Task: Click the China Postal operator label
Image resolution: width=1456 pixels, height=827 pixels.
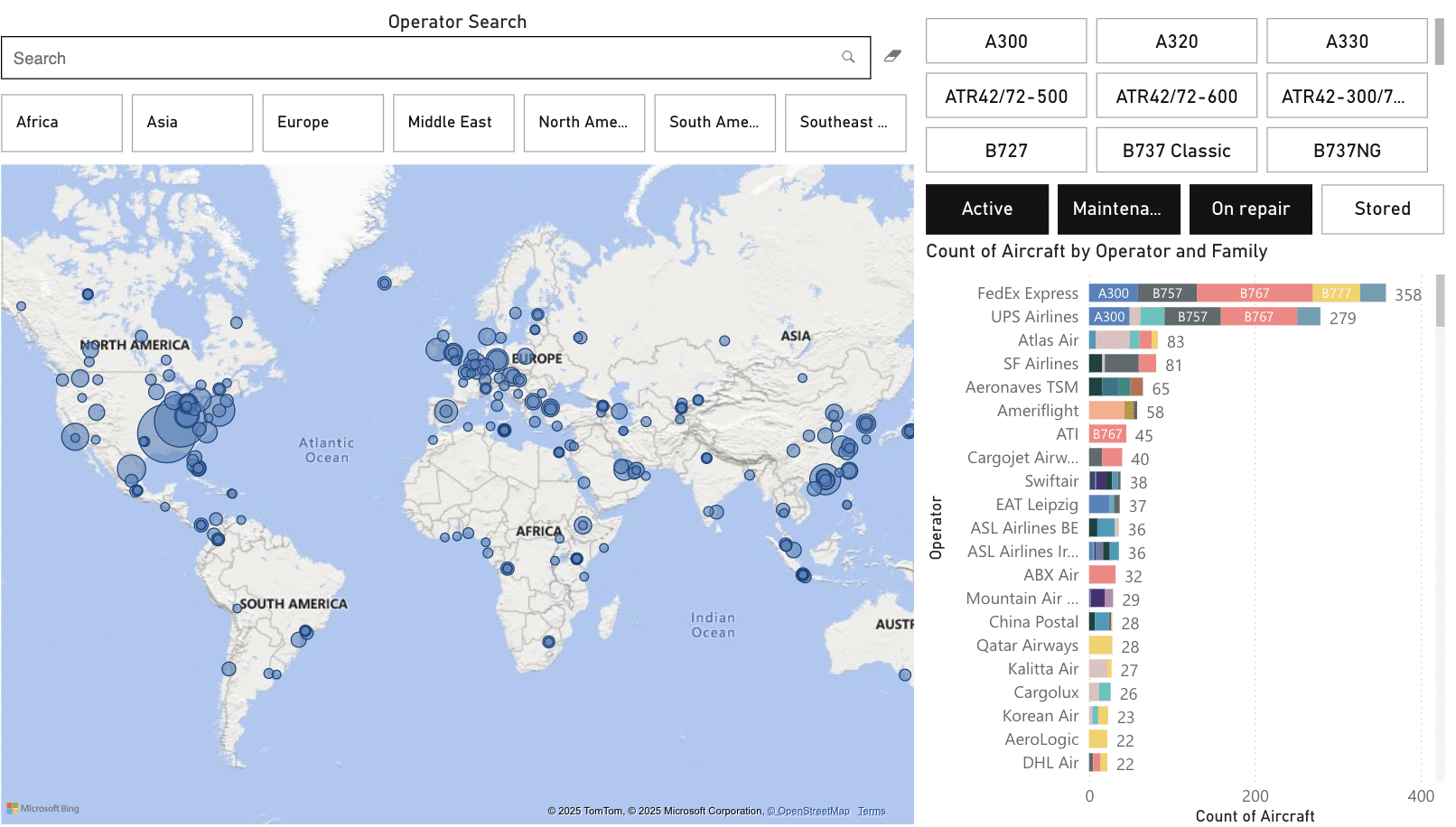Action: click(x=1033, y=622)
